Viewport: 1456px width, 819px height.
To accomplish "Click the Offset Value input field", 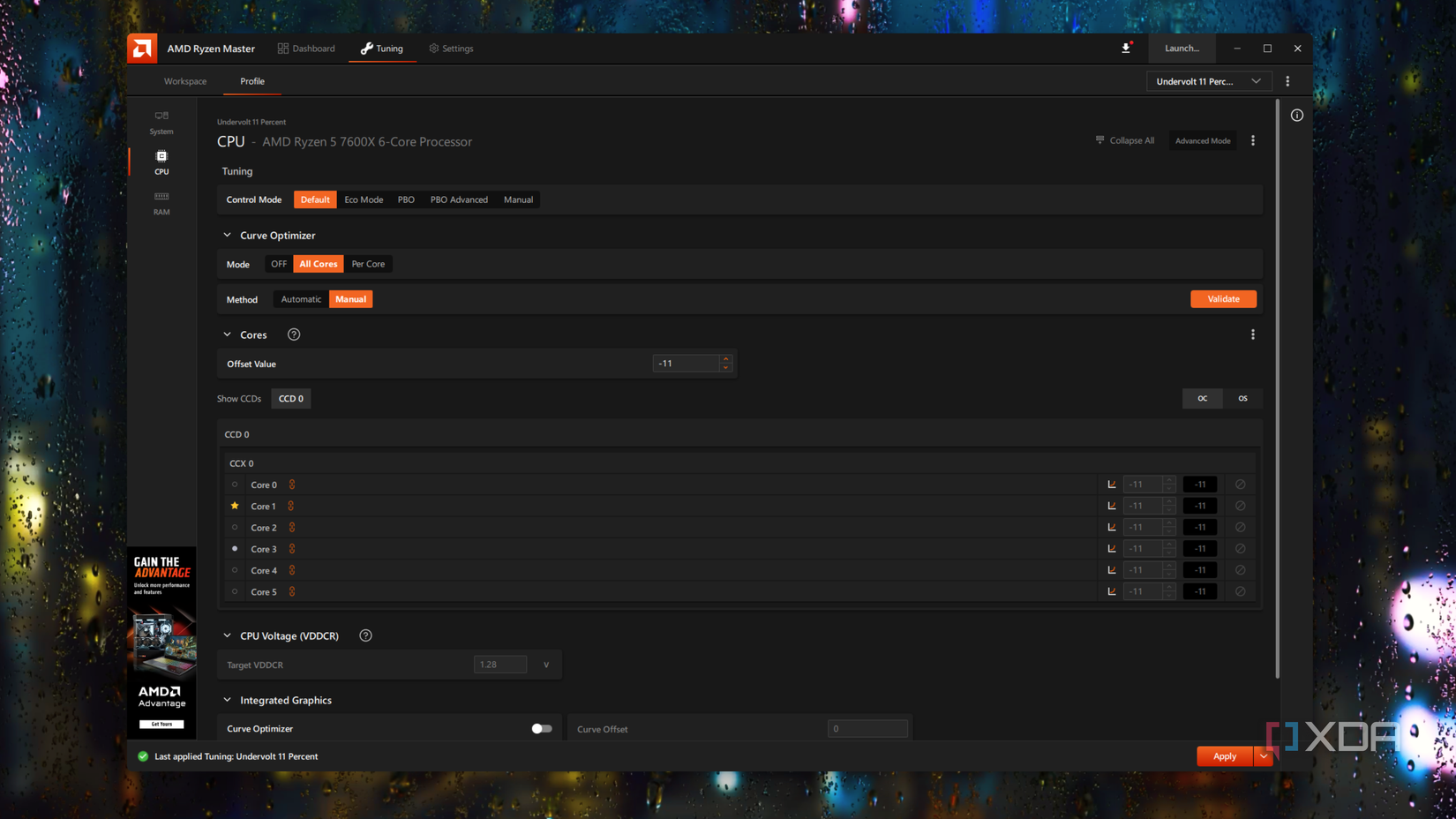I will pos(686,364).
